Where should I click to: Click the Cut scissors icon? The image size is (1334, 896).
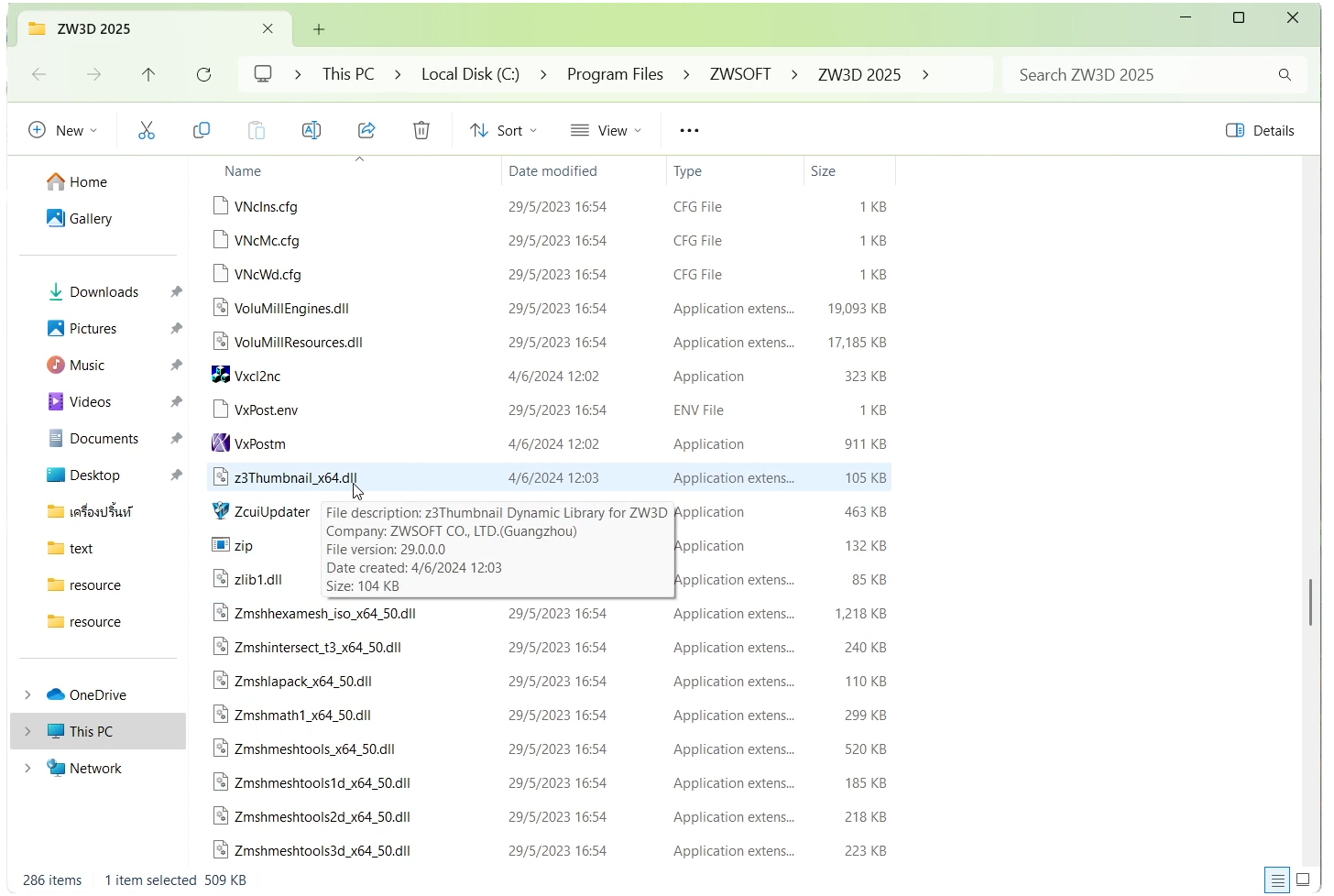coord(147,131)
